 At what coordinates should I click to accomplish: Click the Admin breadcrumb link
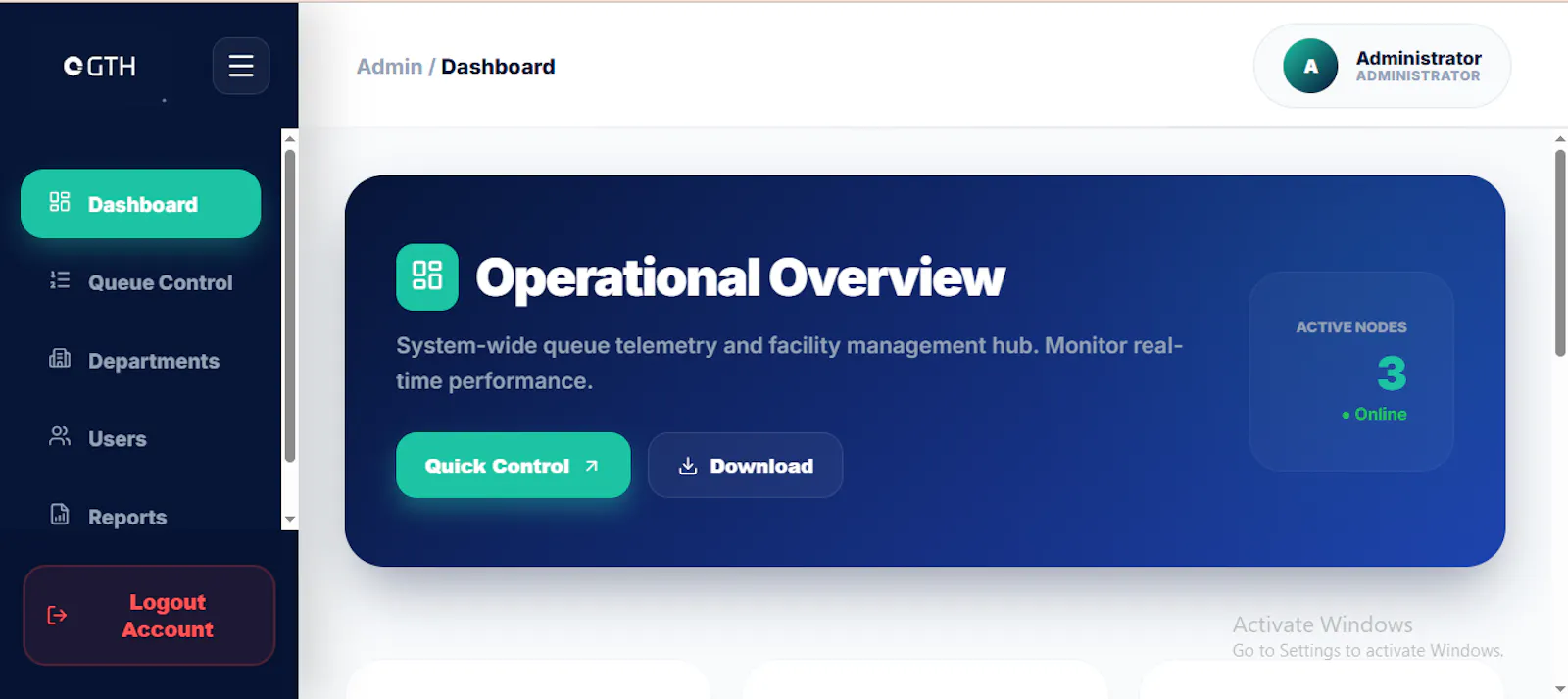click(x=389, y=67)
